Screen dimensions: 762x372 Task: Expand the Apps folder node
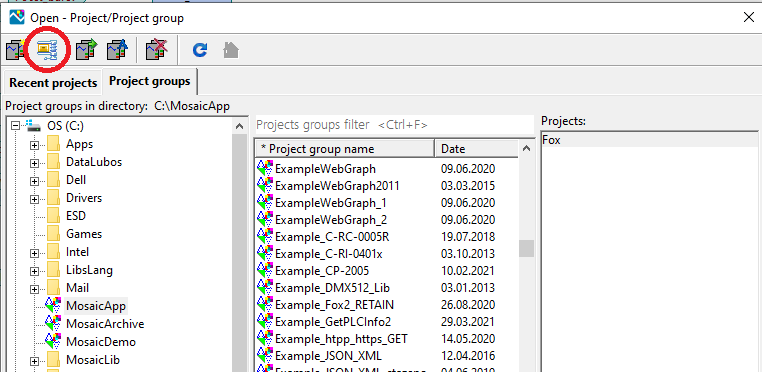coord(34,145)
